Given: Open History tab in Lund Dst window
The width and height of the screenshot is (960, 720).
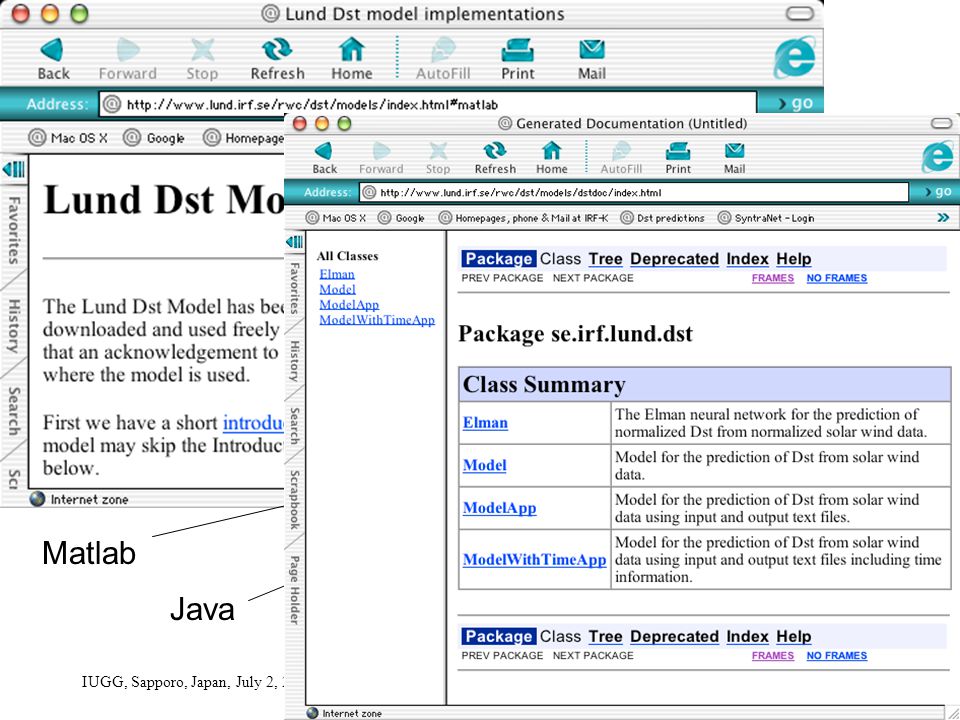Looking at the screenshot, I should coord(13,326).
